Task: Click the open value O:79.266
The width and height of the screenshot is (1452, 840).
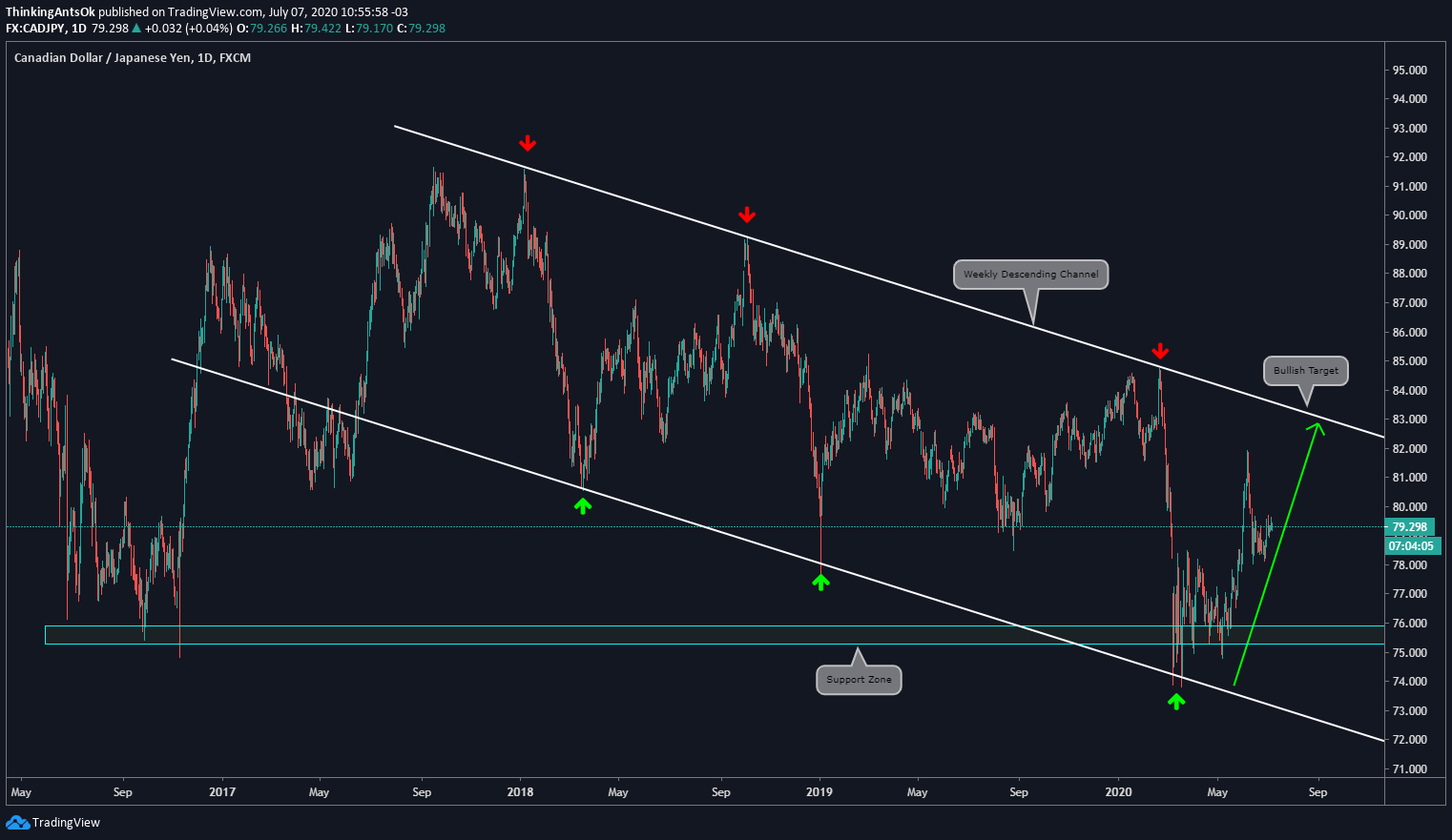Action: coord(262,29)
